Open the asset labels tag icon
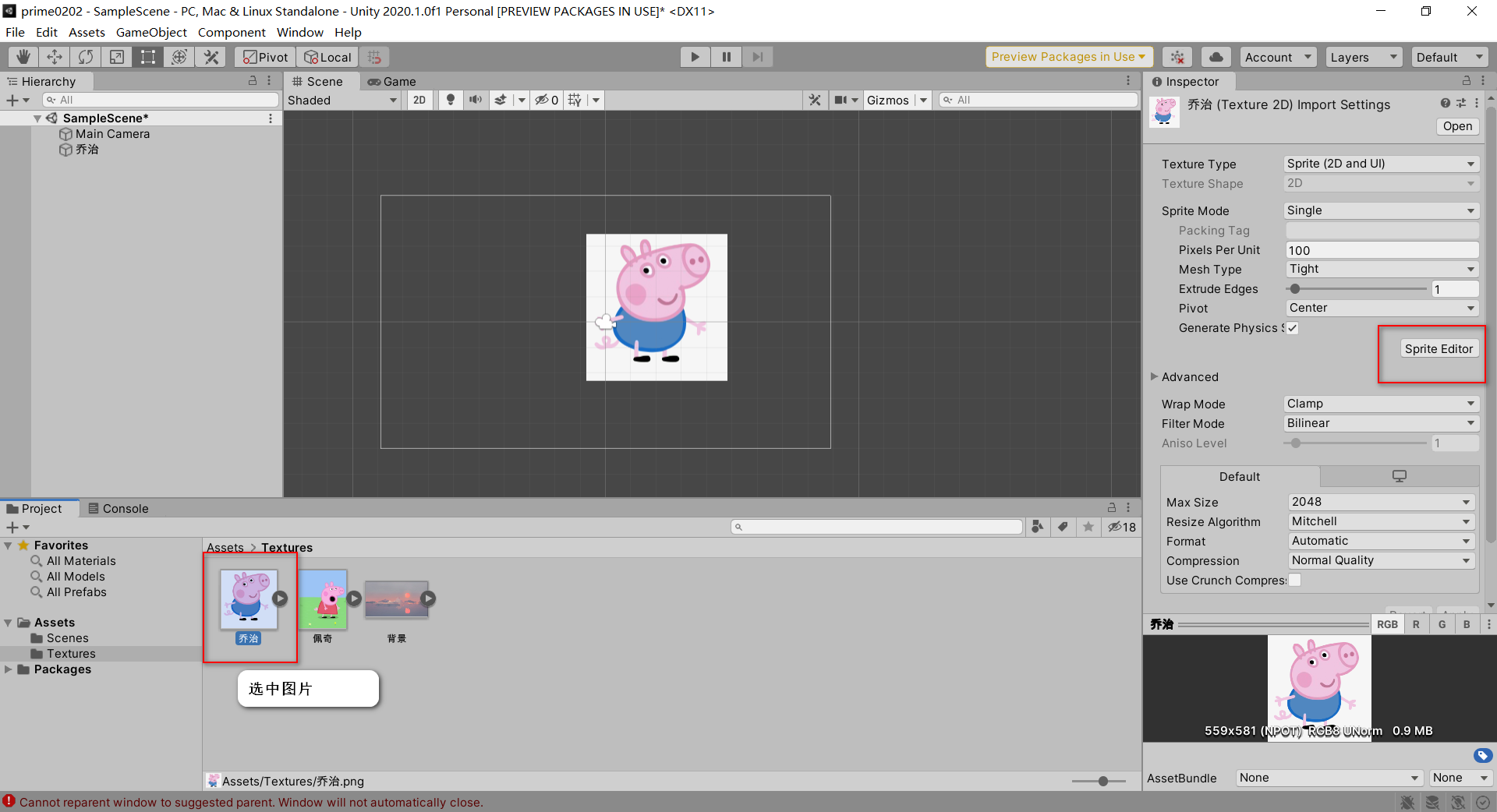1497x812 pixels. [1482, 755]
